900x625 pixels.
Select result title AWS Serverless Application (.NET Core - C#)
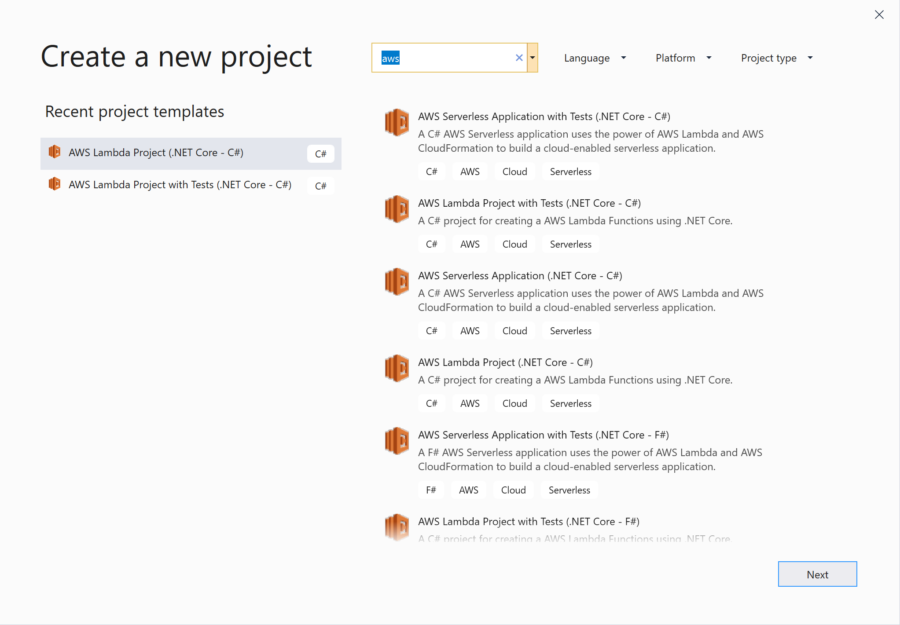pyautogui.click(x=520, y=276)
